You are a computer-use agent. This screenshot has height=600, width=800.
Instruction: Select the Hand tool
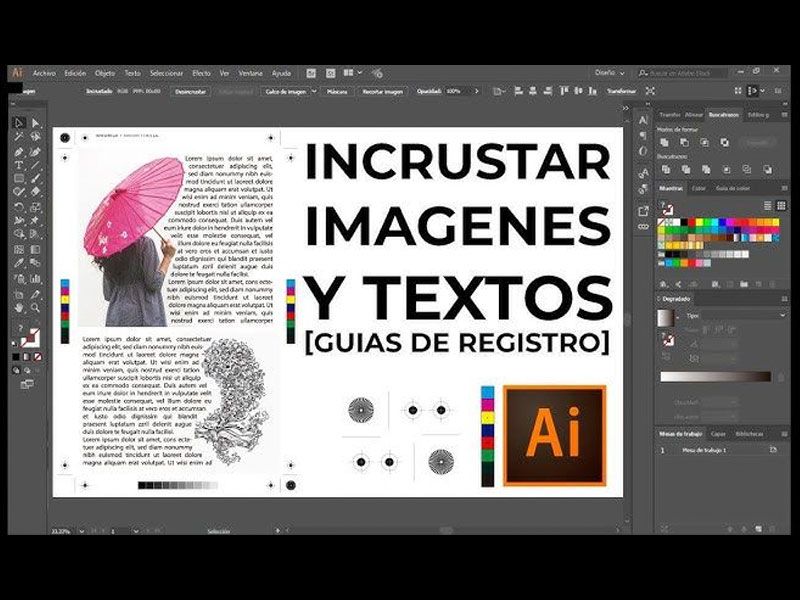(x=19, y=308)
